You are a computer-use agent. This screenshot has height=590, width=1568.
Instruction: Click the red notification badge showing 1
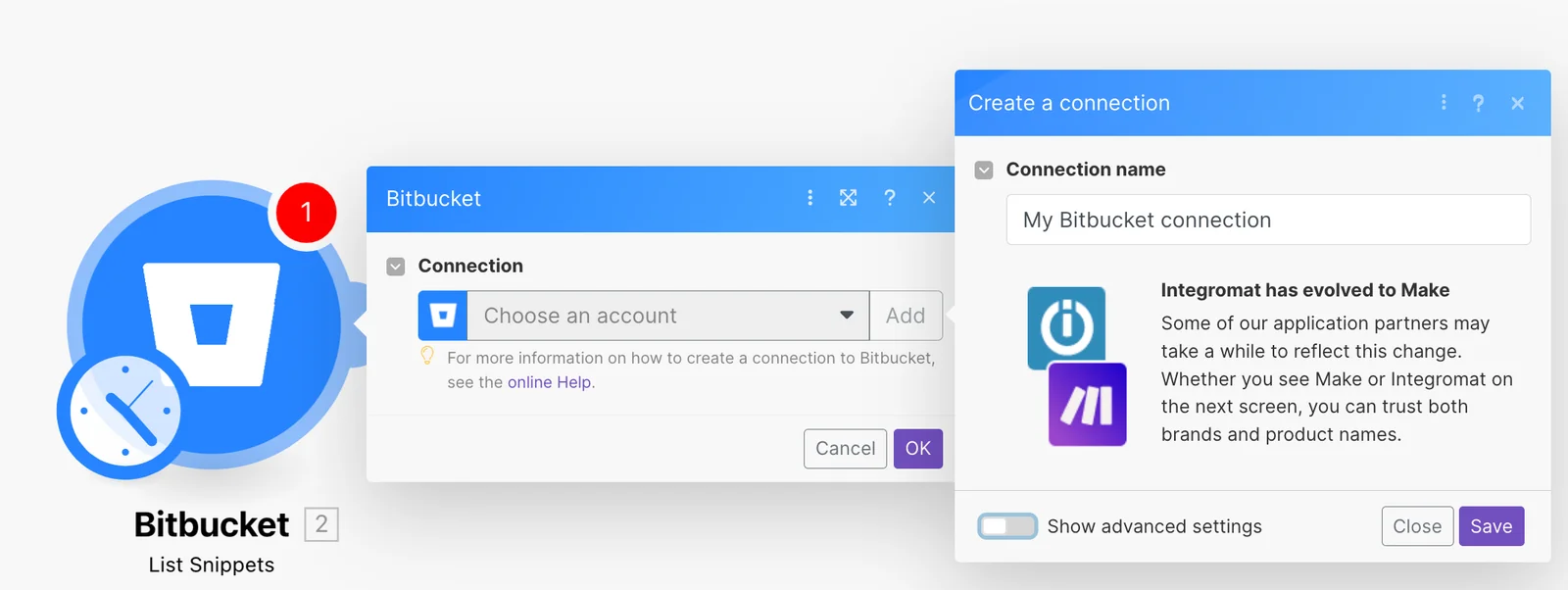tap(306, 213)
